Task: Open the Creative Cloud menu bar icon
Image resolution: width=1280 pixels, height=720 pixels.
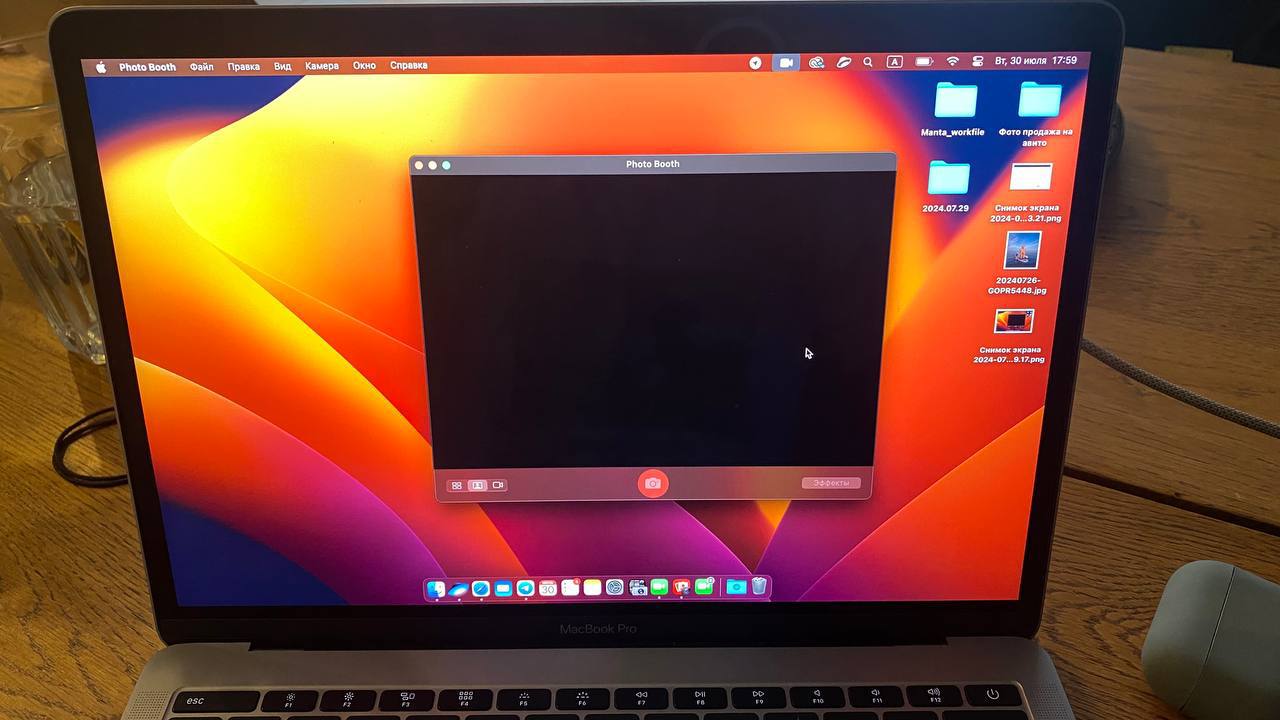Action: pyautogui.click(x=817, y=62)
